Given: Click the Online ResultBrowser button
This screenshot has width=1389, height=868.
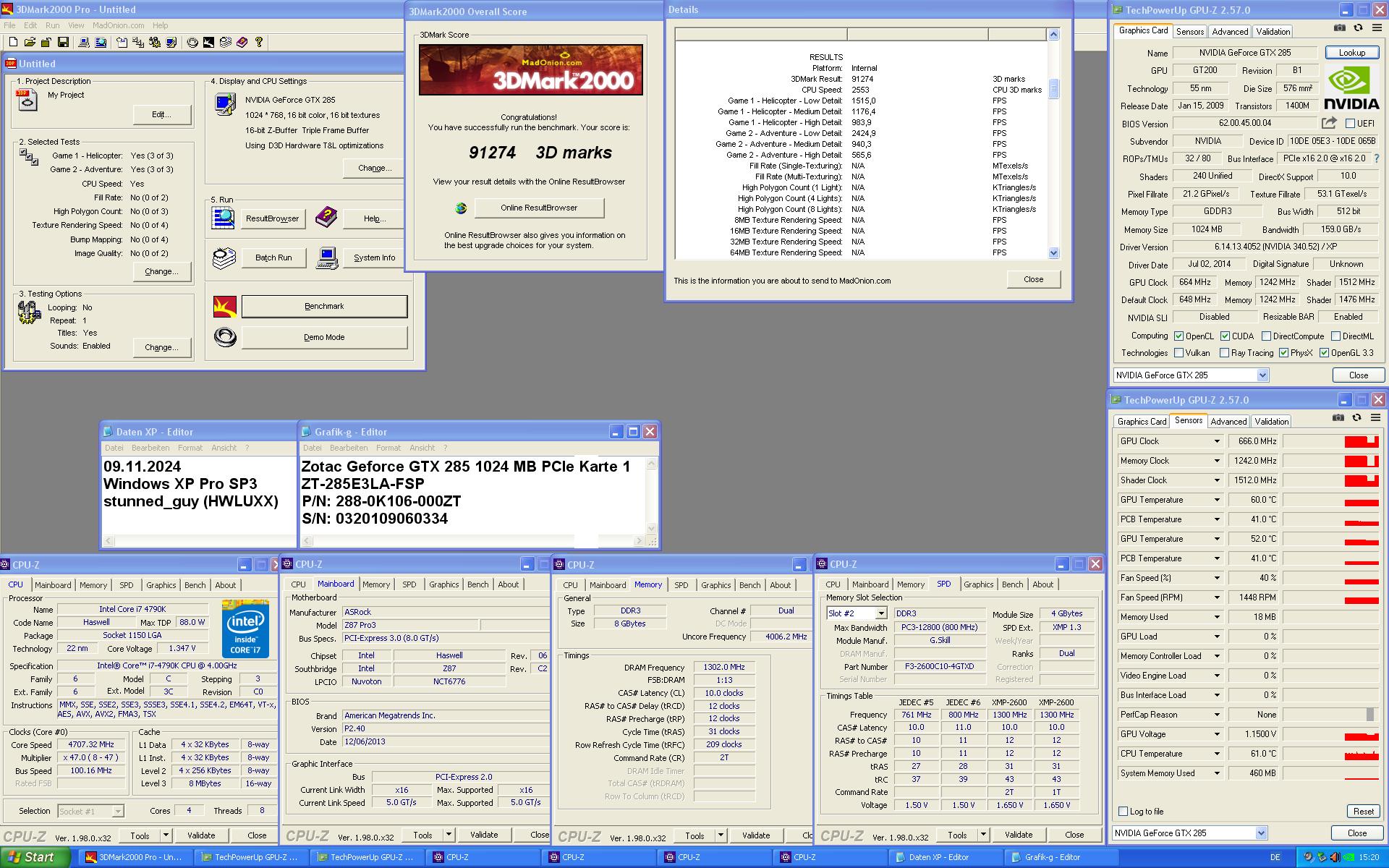Looking at the screenshot, I should pyautogui.click(x=539, y=208).
